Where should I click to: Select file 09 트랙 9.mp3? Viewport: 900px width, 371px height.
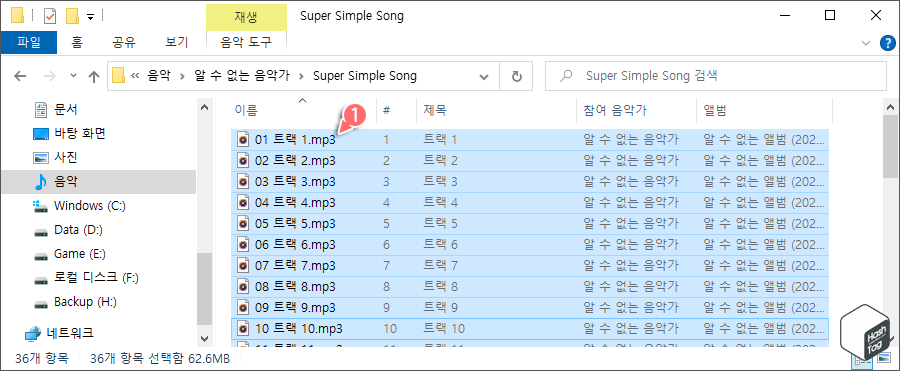tap(530, 308)
